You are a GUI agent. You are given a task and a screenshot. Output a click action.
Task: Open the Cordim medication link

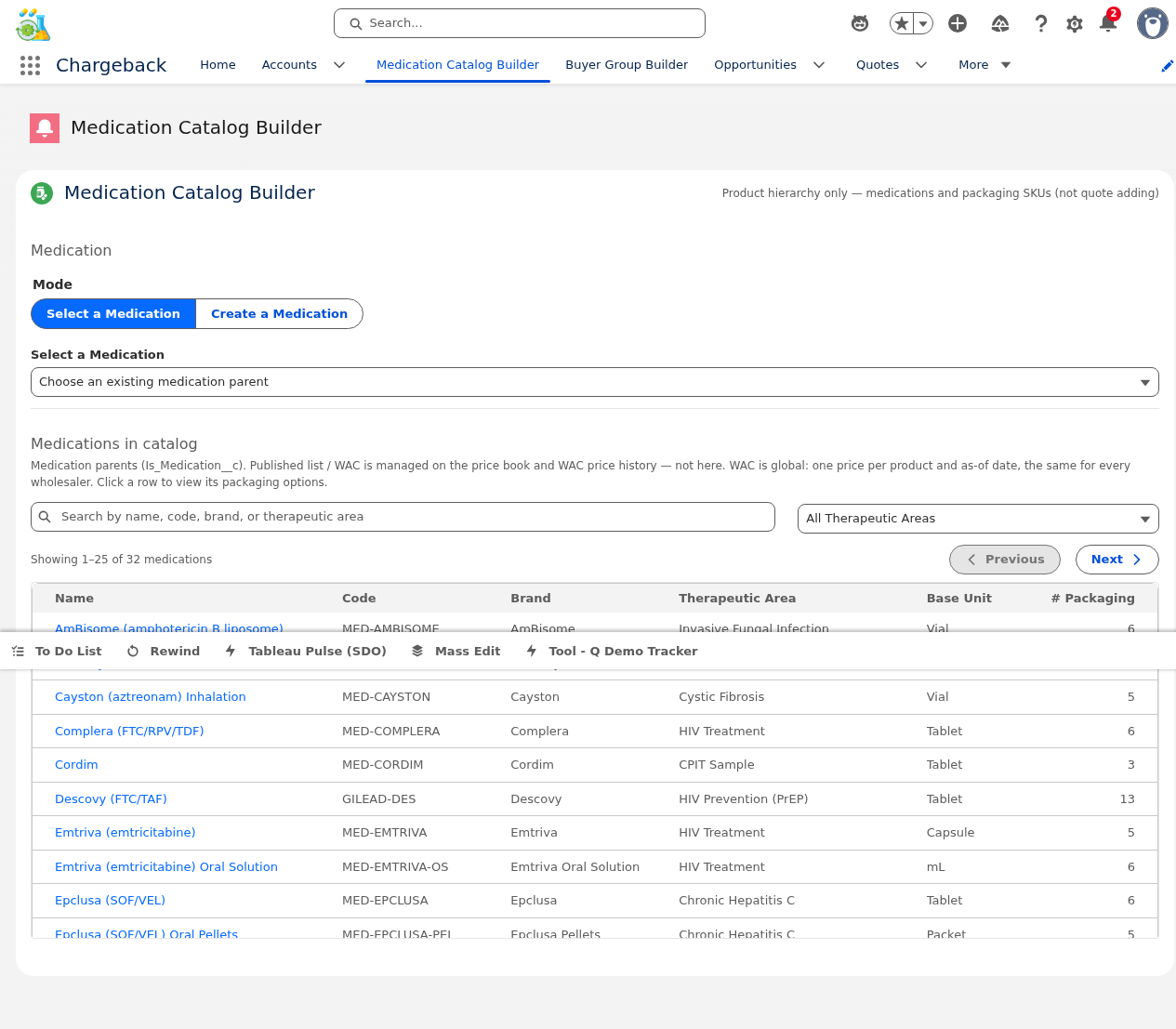tap(76, 765)
